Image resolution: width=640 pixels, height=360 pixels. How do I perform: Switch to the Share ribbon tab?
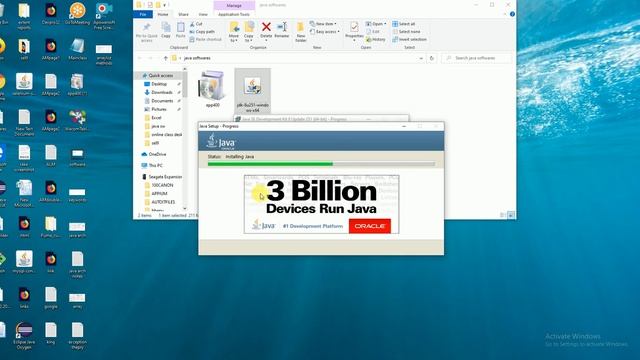[183, 14]
